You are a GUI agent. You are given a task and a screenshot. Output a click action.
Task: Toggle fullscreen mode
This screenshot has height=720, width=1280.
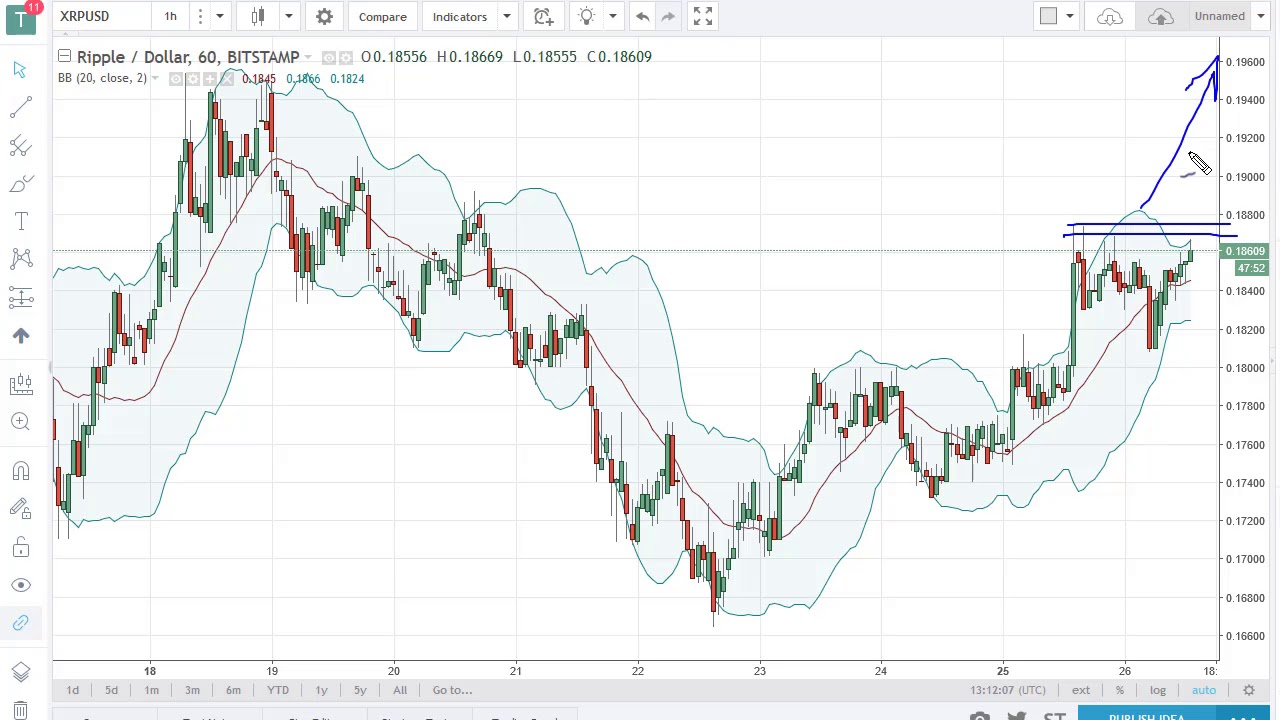point(702,16)
